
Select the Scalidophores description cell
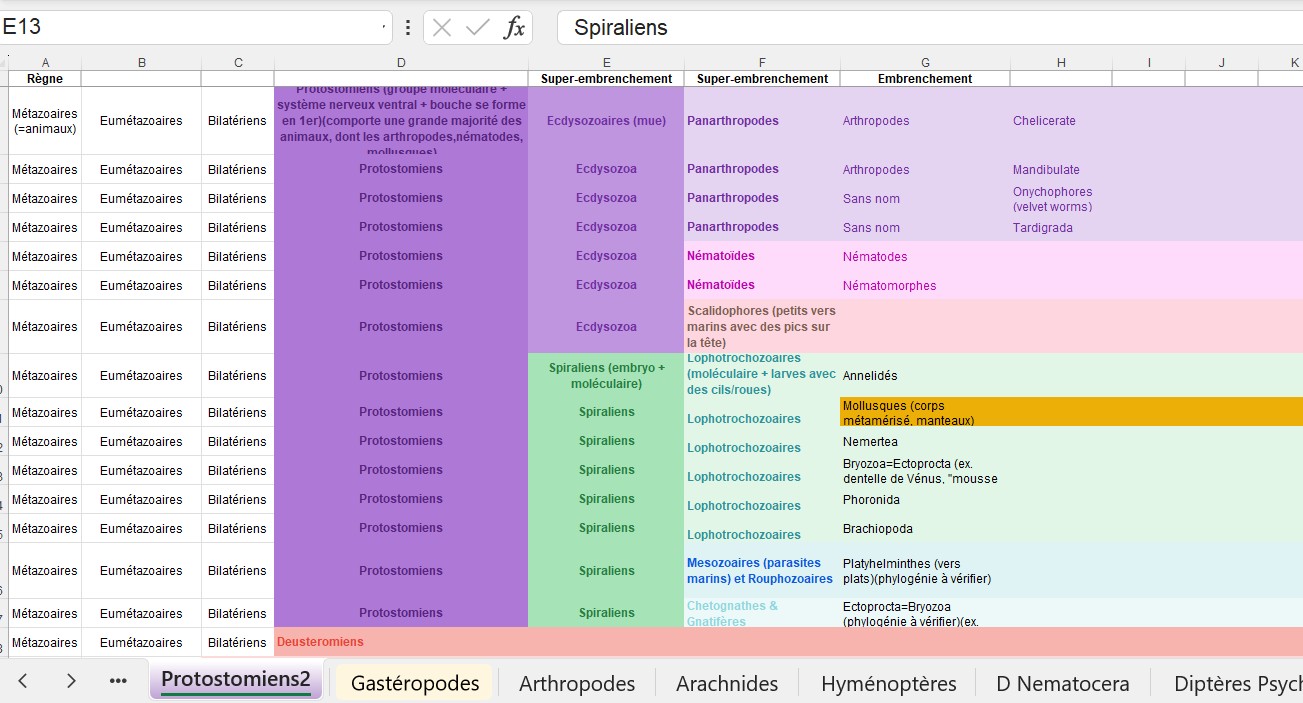point(762,327)
